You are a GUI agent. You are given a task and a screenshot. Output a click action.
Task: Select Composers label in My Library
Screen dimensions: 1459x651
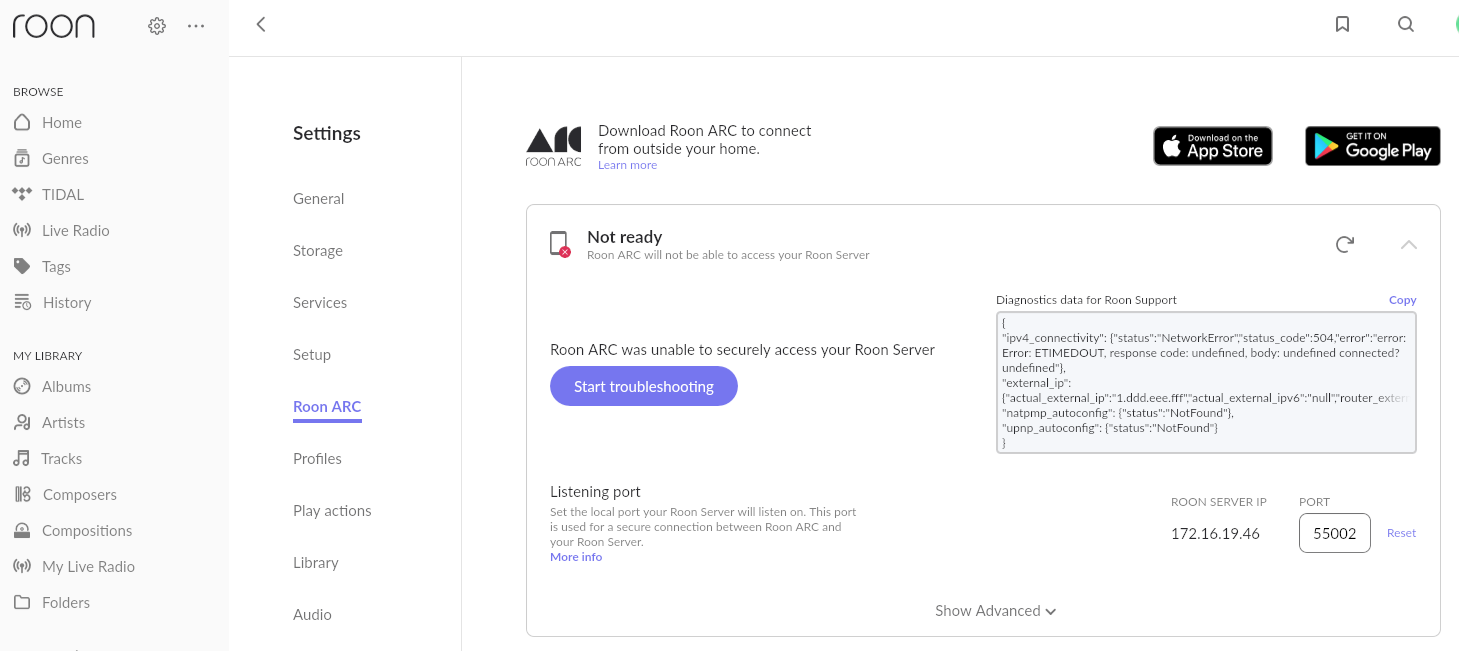pos(80,494)
